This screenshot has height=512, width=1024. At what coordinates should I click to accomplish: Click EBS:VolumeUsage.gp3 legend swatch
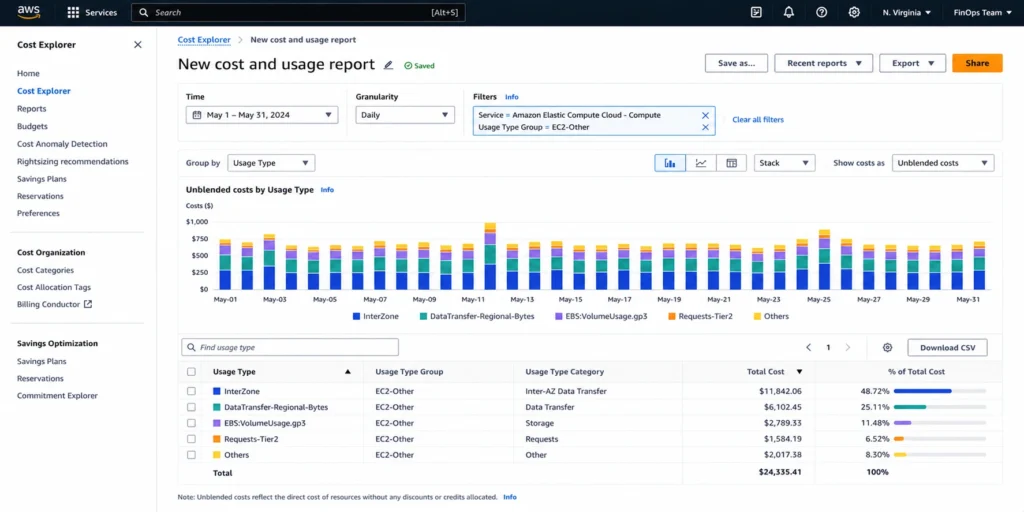pyautogui.click(x=559, y=316)
